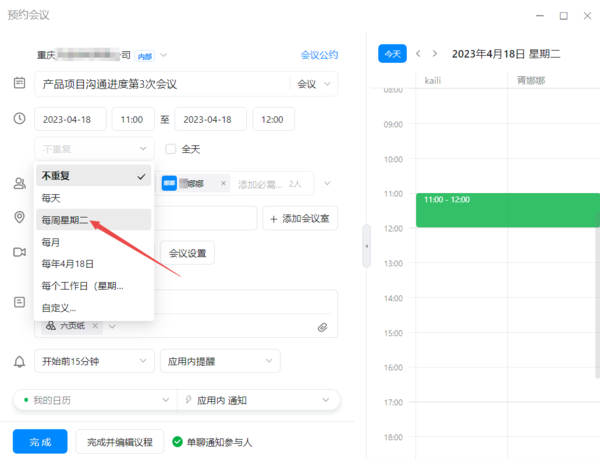The image size is (600, 460).
Task: Click the previous day arrow in calendar
Action: click(418, 54)
